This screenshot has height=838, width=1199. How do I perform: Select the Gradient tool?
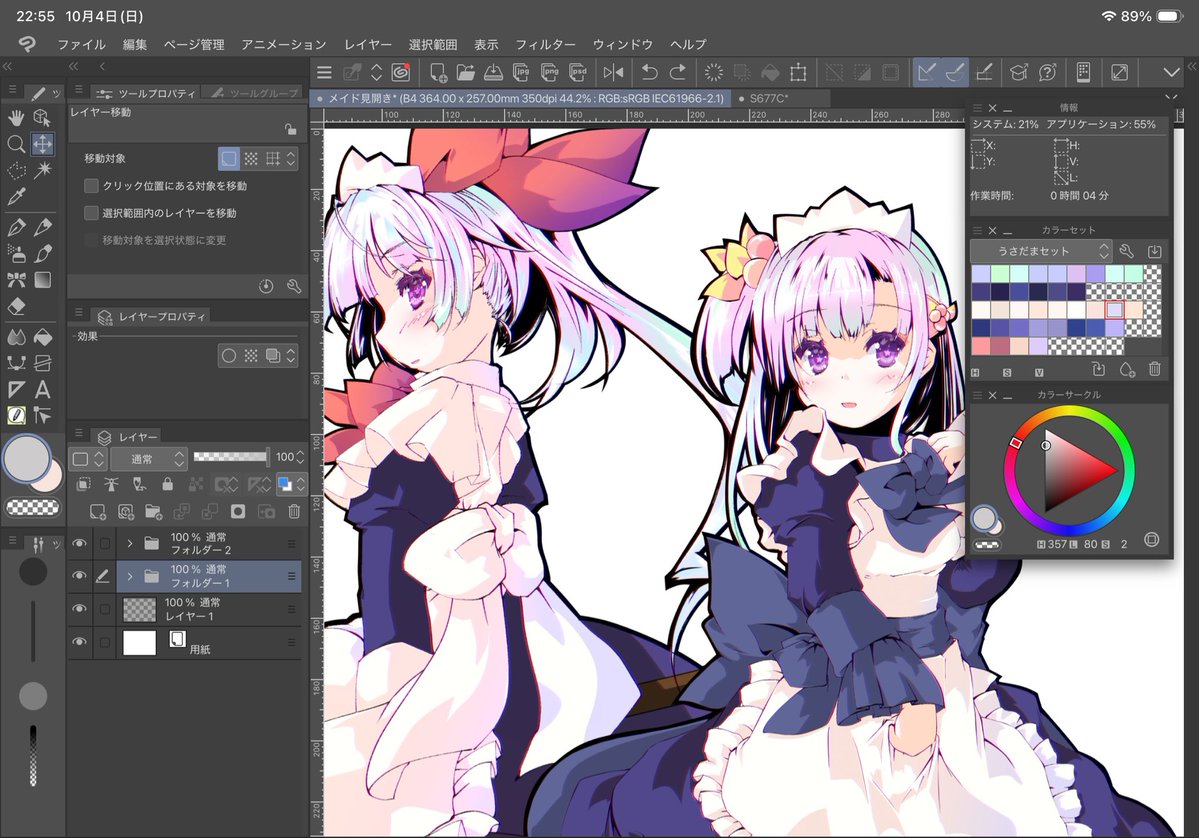(43, 280)
